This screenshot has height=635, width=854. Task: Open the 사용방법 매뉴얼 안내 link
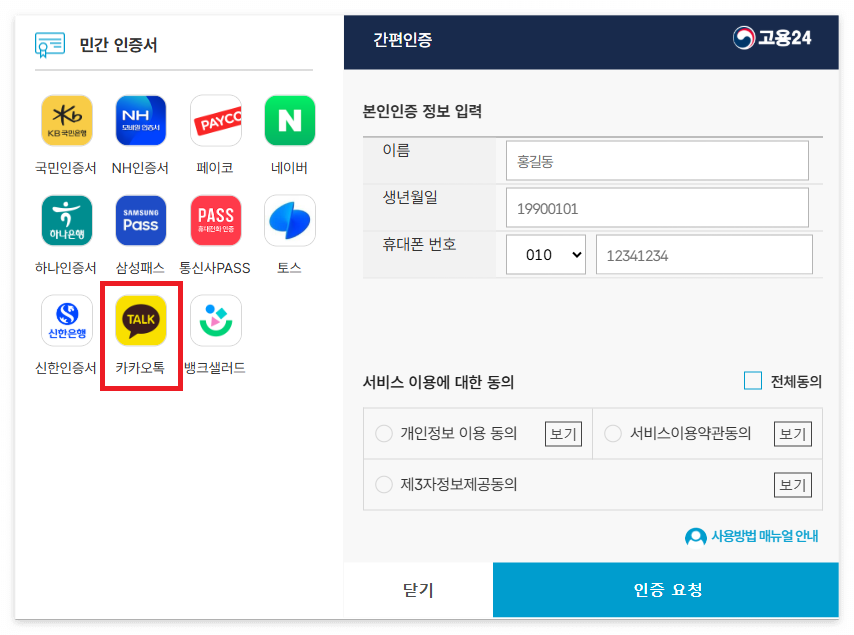(764, 536)
